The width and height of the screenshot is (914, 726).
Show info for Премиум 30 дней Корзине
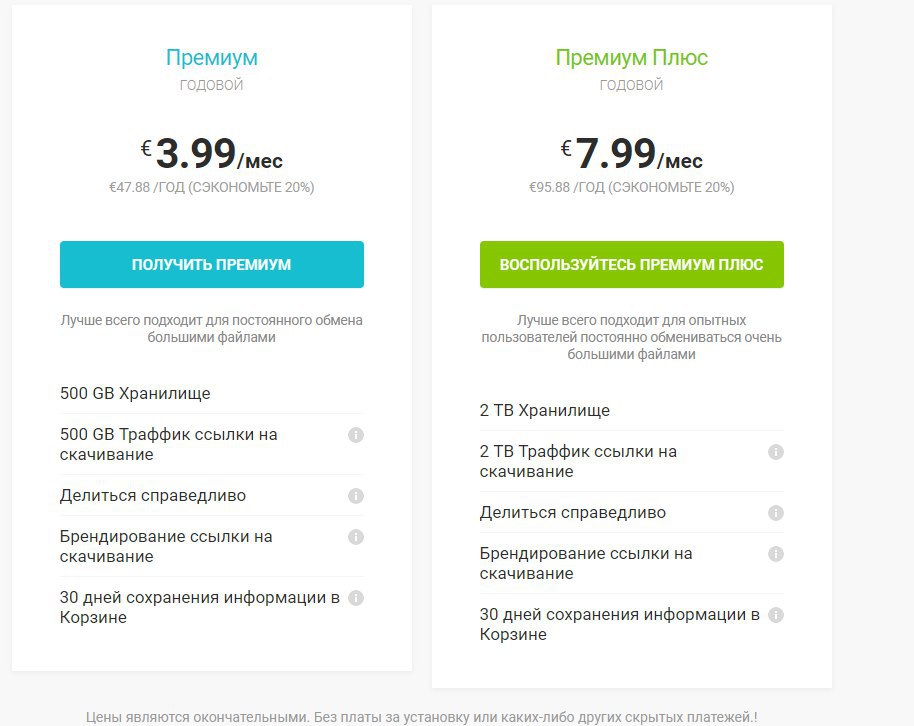[356, 598]
